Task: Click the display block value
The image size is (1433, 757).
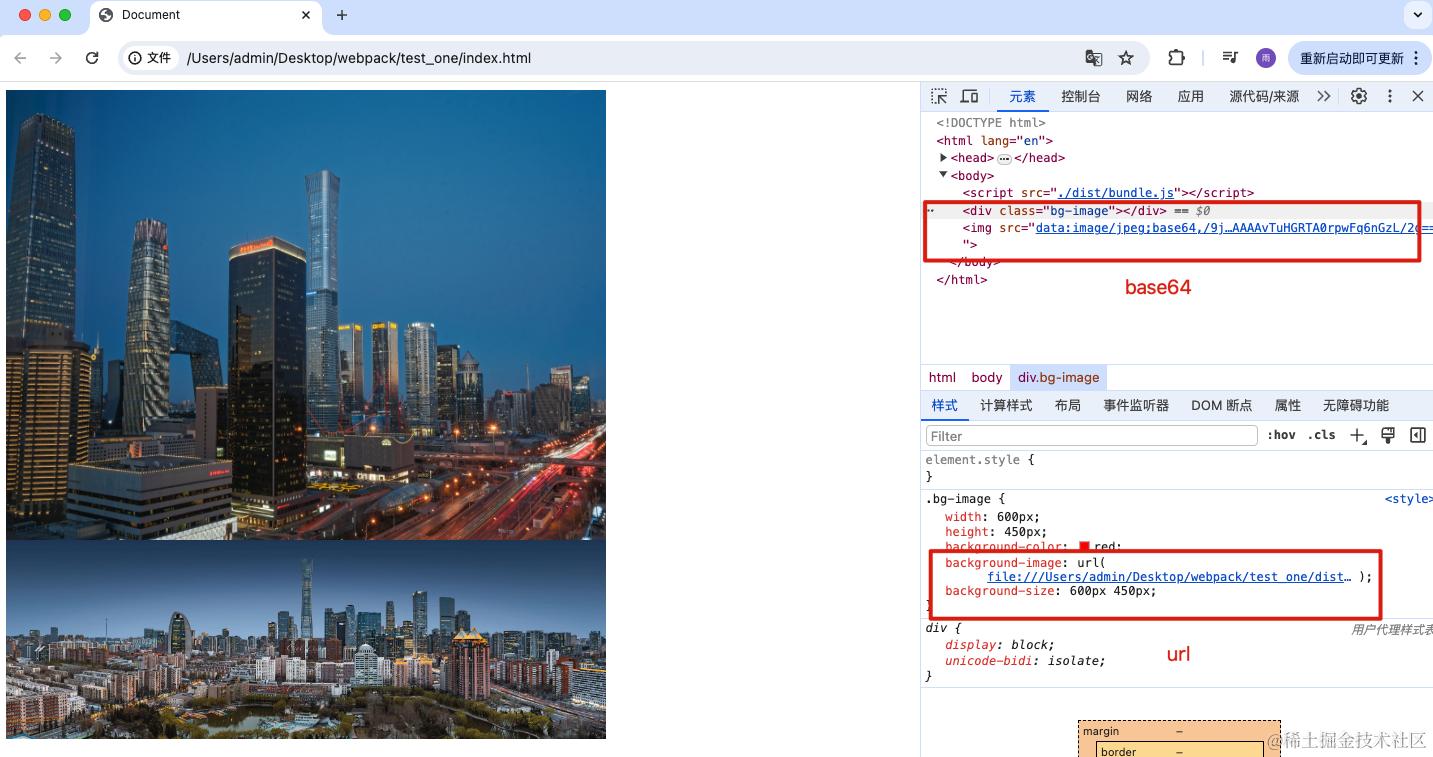Action: (x=1030, y=645)
